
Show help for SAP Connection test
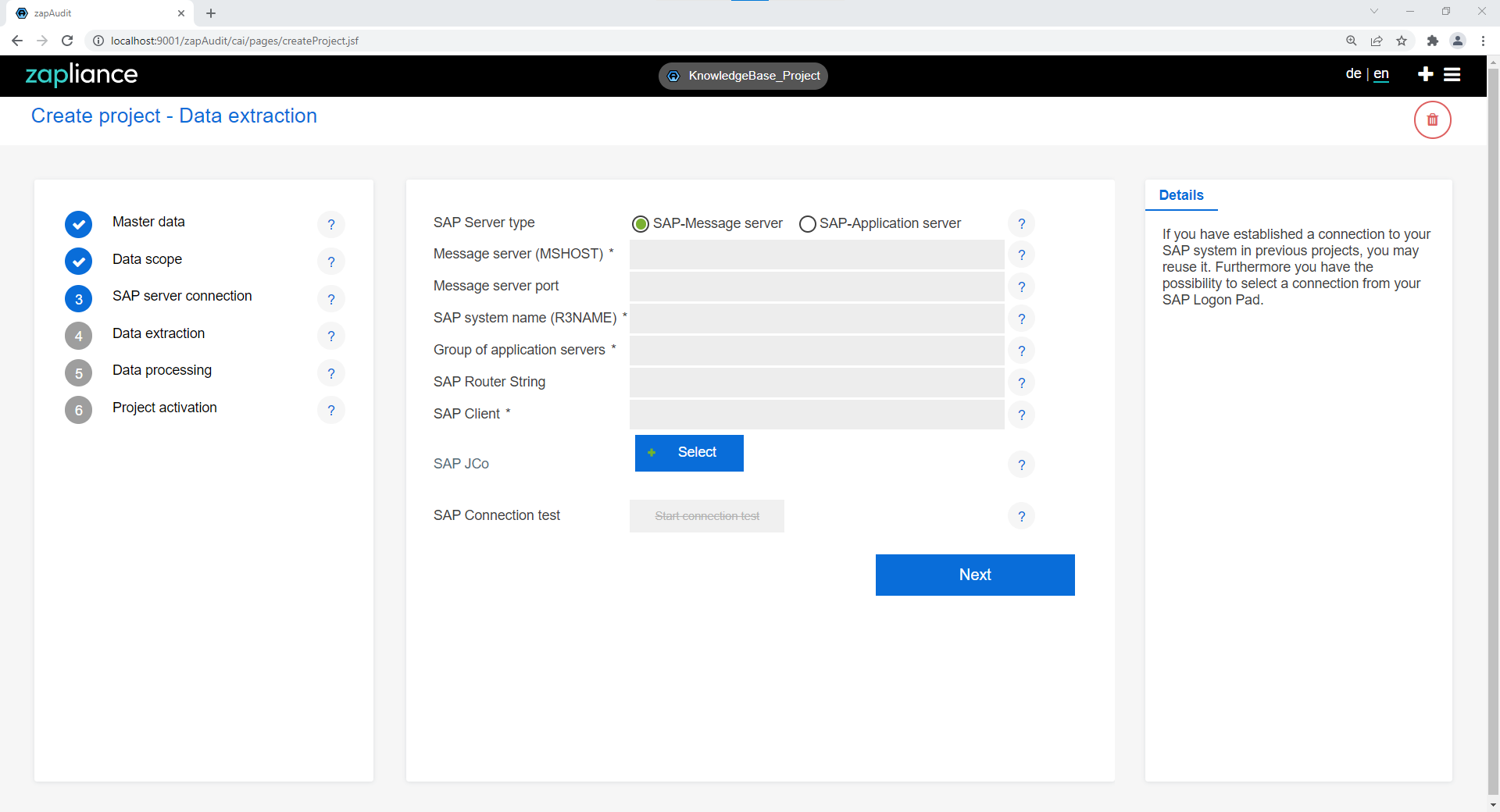[x=1021, y=516]
